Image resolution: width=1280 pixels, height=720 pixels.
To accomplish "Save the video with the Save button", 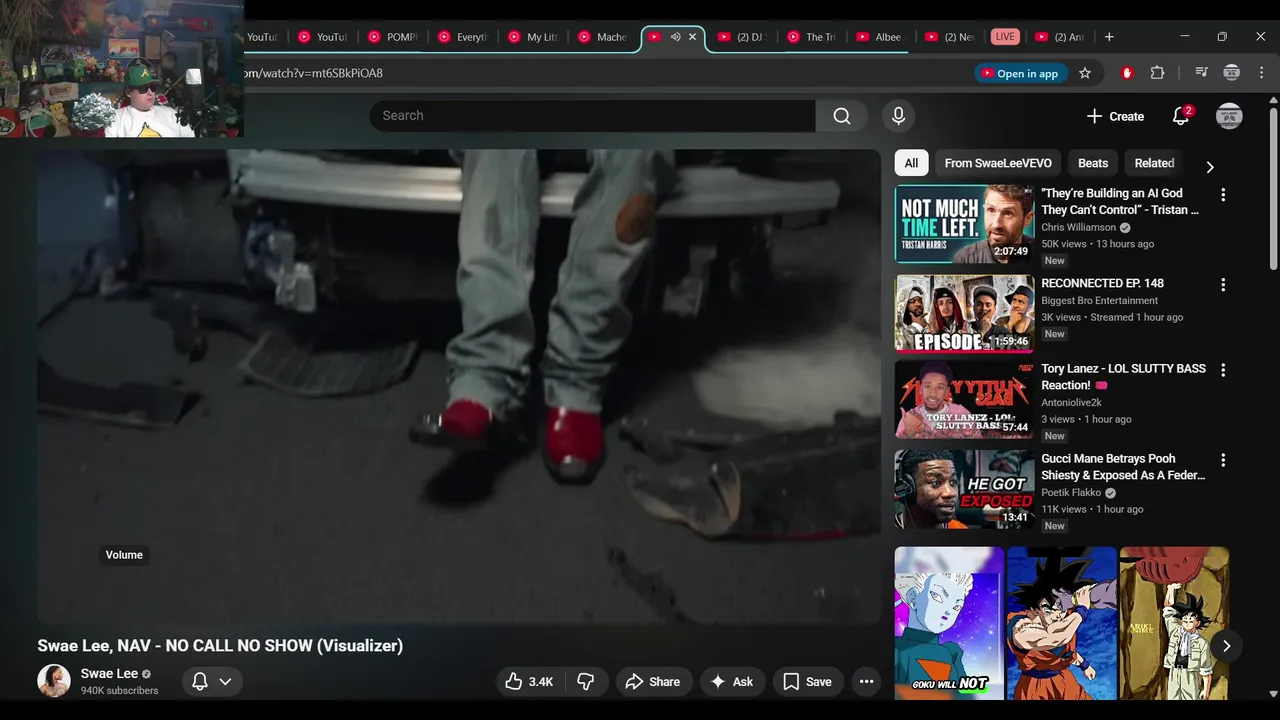I will [x=808, y=682].
